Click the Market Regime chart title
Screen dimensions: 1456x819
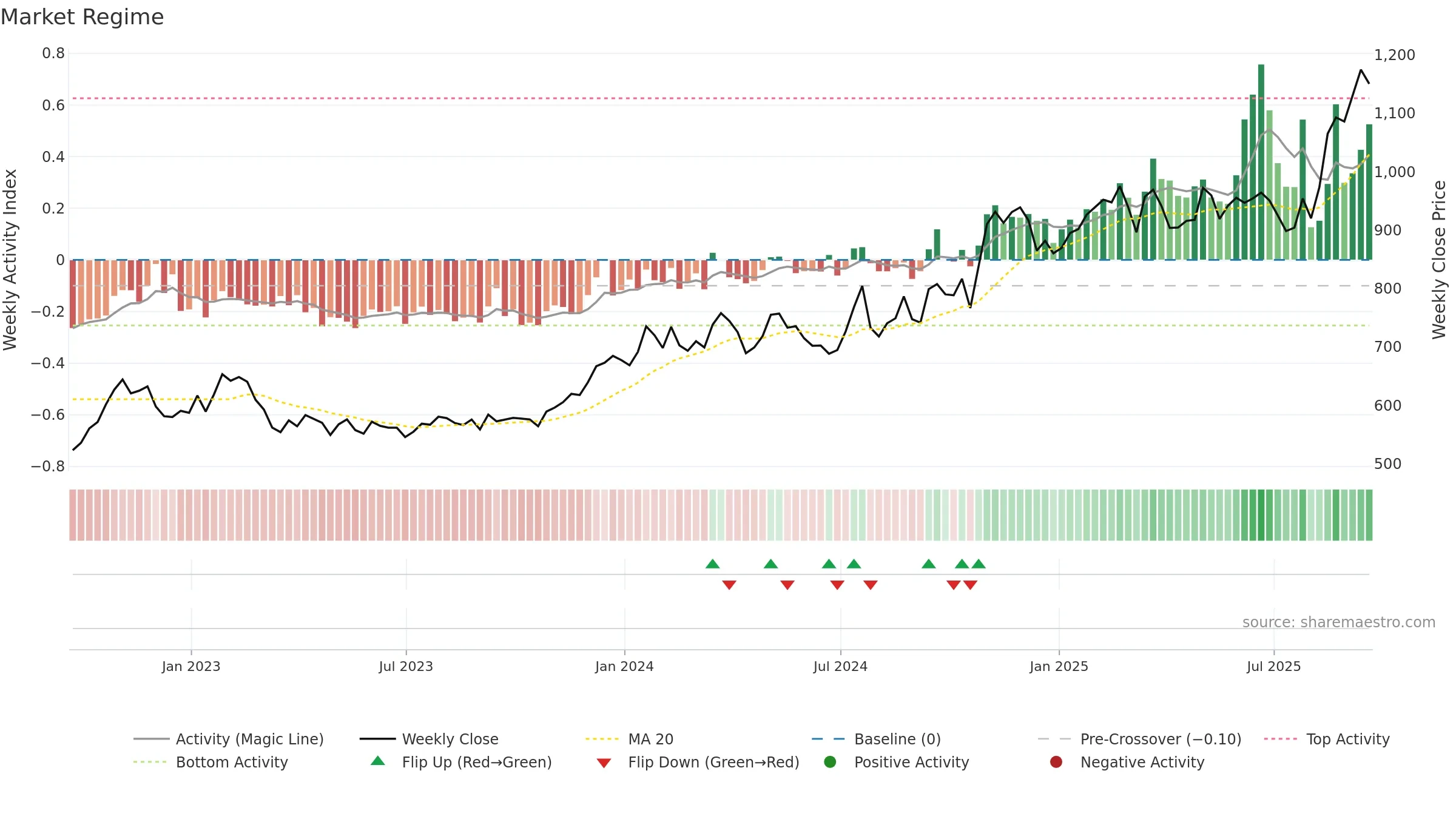[x=82, y=17]
